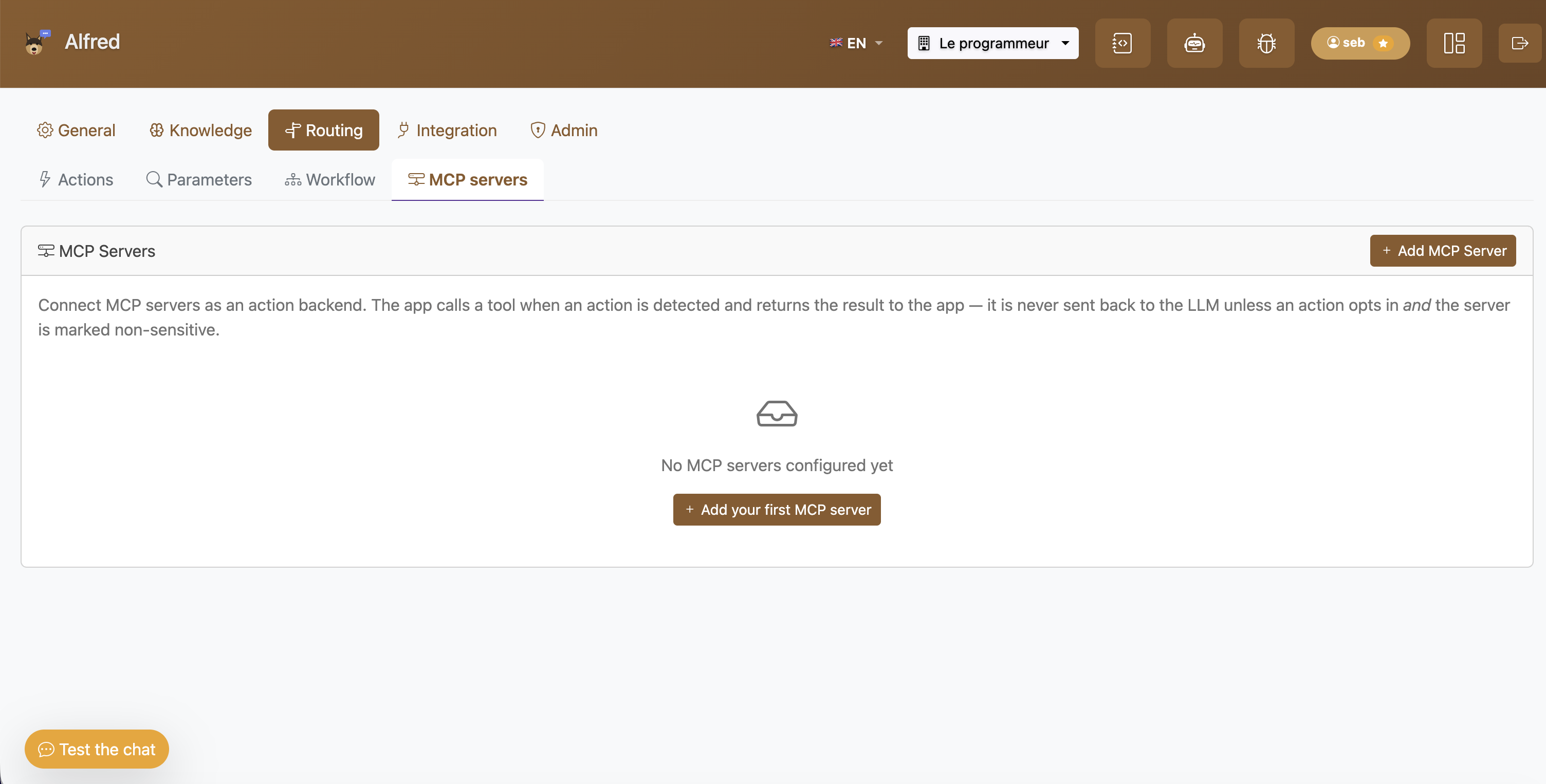Go to the Parameters sub-tab
This screenshot has width=1546, height=784.
pos(199,179)
